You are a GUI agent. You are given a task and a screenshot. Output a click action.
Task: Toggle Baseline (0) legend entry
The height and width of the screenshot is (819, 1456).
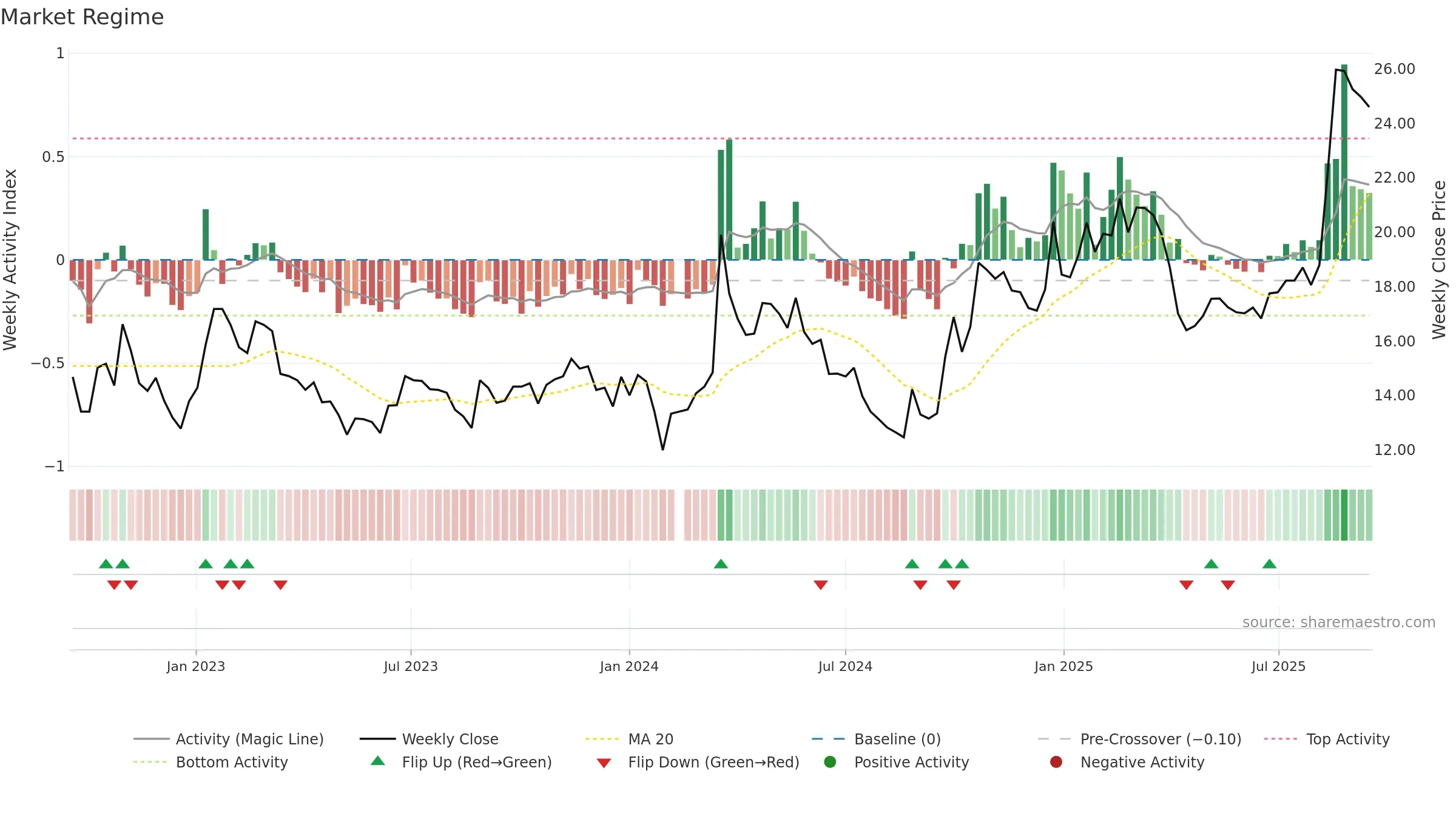pos(876,739)
